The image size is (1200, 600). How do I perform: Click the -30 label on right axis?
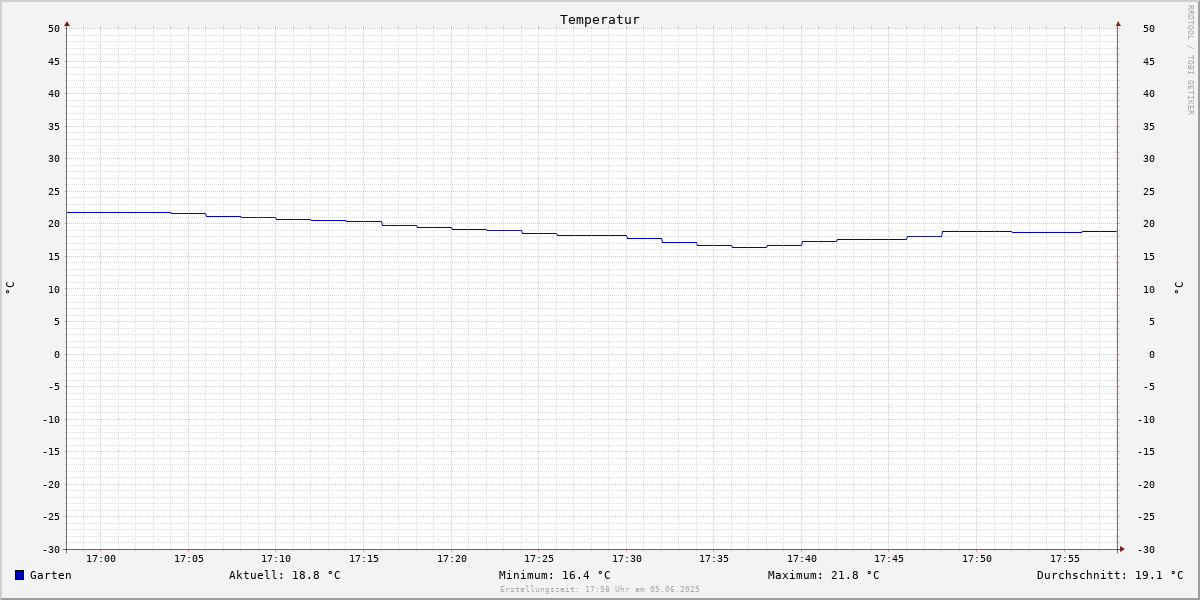1146,549
